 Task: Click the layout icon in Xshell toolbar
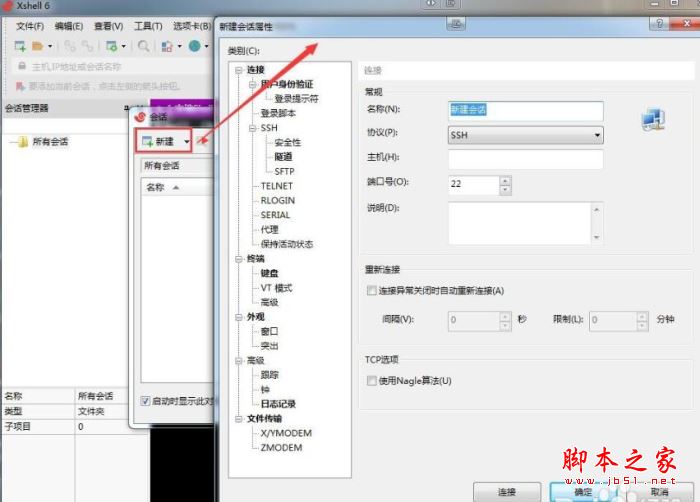pos(167,46)
